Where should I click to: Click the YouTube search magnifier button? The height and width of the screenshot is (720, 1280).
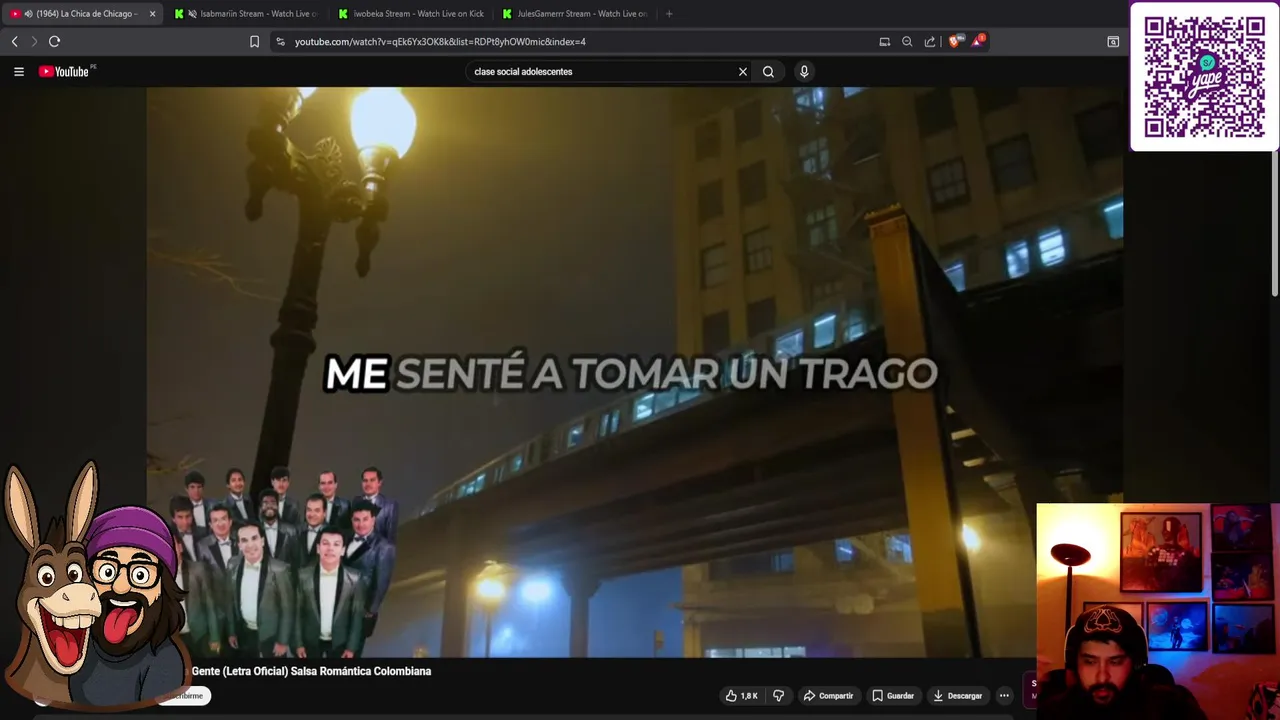[768, 71]
